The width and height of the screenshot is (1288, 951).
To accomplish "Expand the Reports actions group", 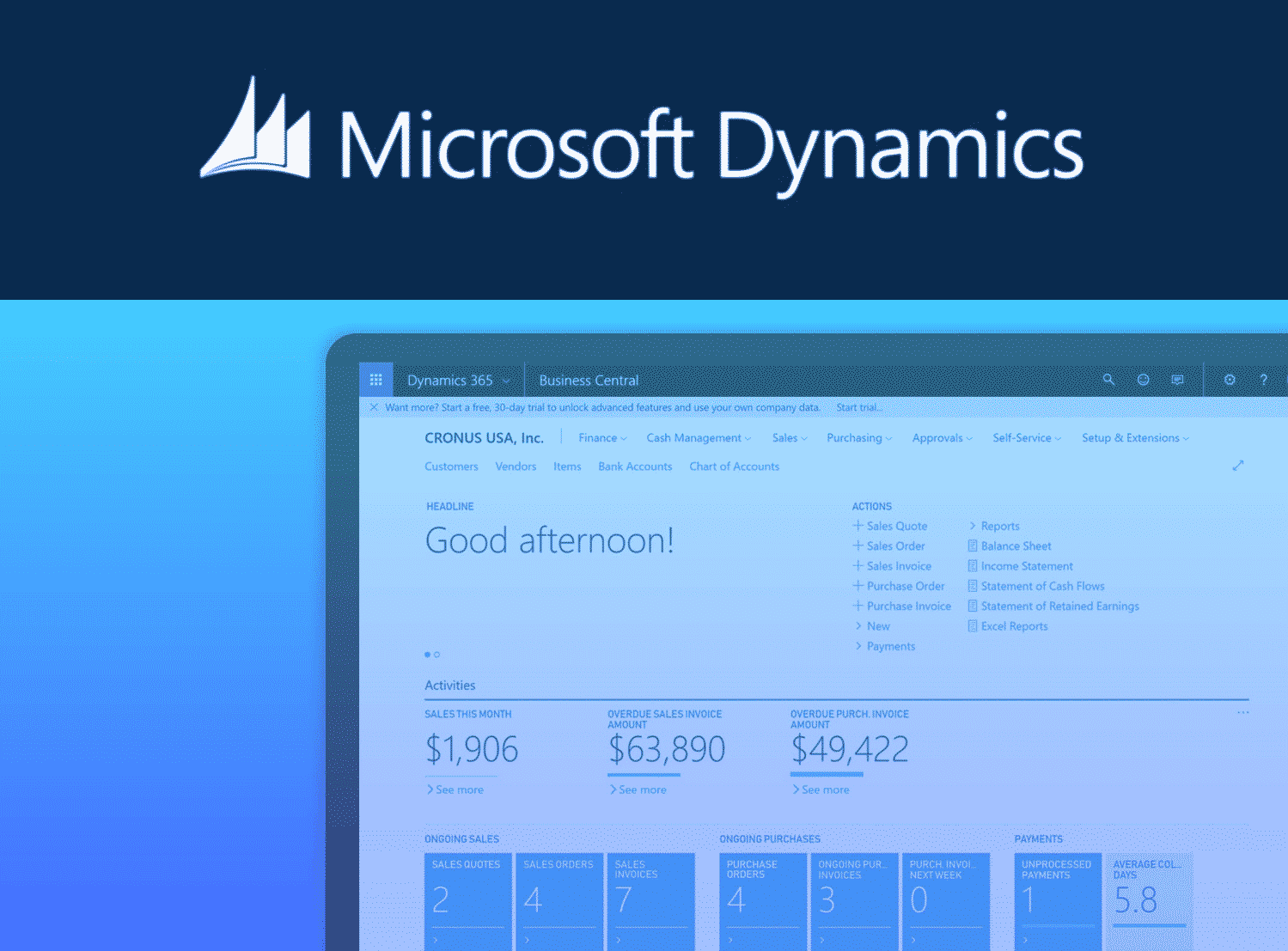I will click(994, 526).
